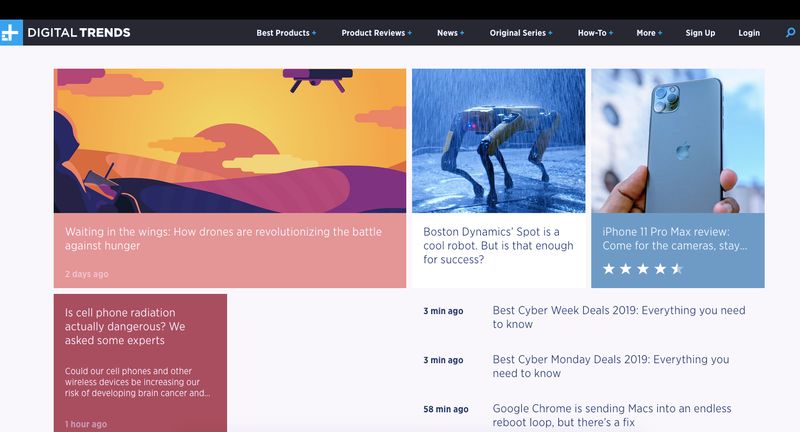Click the cell phone radiation summary text
The image size is (800, 432).
tap(137, 382)
